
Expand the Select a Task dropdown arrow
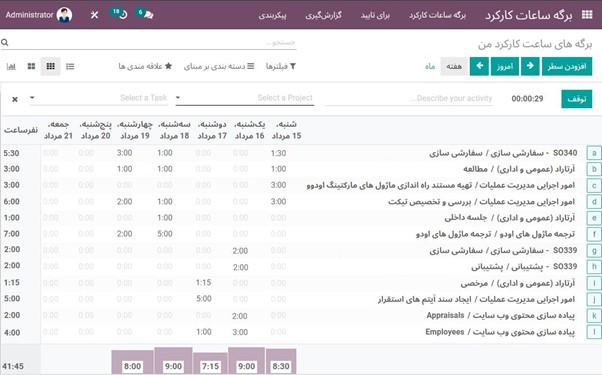tap(32, 97)
